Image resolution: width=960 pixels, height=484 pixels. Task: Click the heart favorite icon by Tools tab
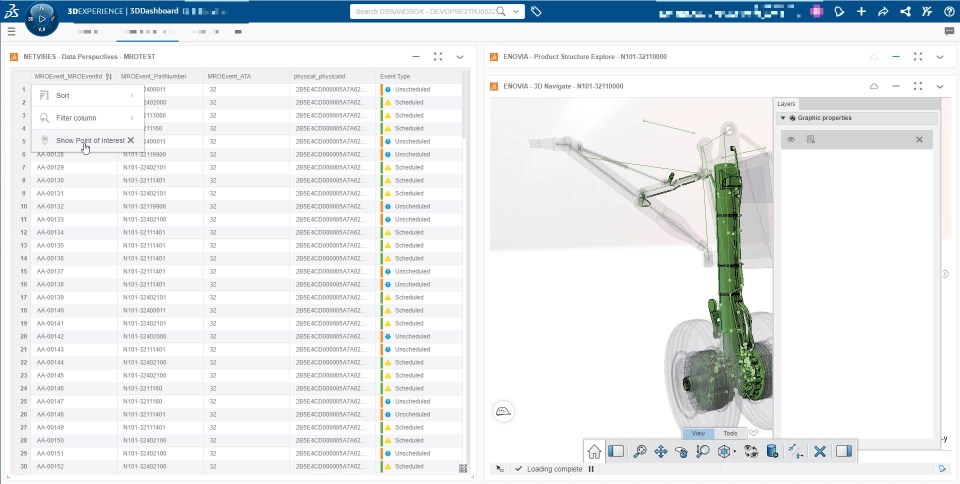(754, 433)
